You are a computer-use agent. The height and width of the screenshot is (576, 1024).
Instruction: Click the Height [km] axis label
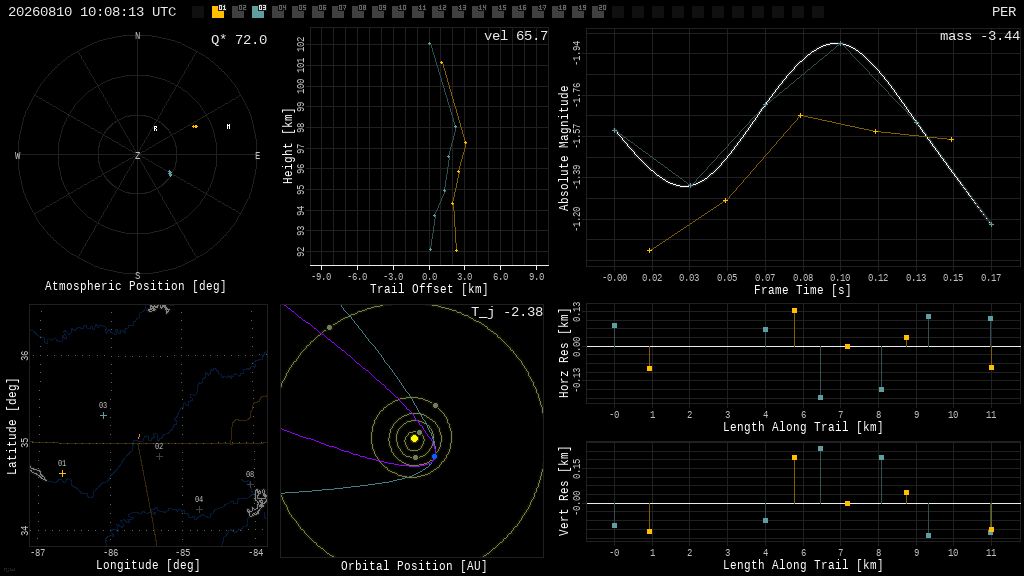(x=288, y=146)
